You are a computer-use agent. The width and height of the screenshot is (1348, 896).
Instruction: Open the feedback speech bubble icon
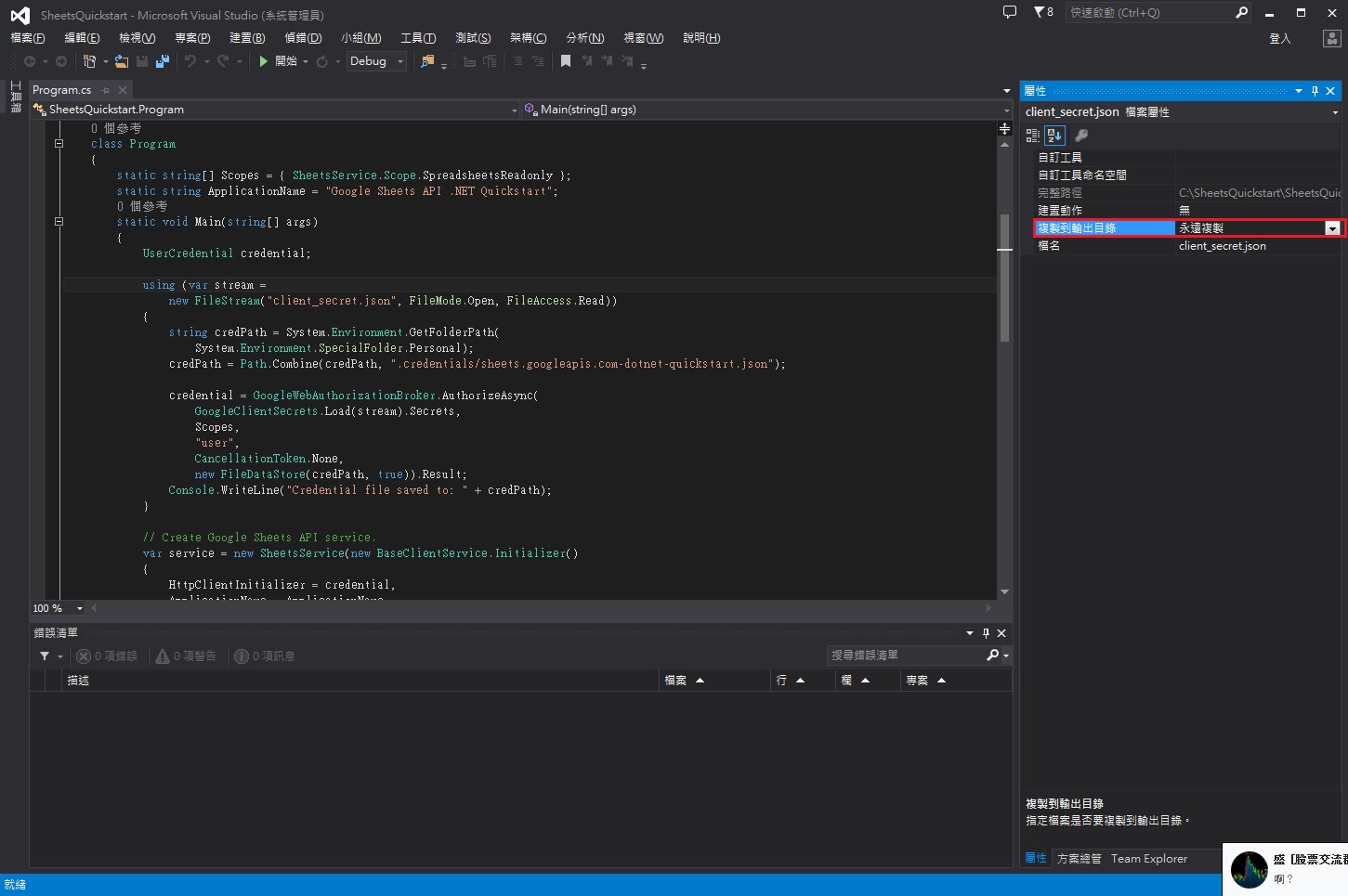pyautogui.click(x=1010, y=12)
